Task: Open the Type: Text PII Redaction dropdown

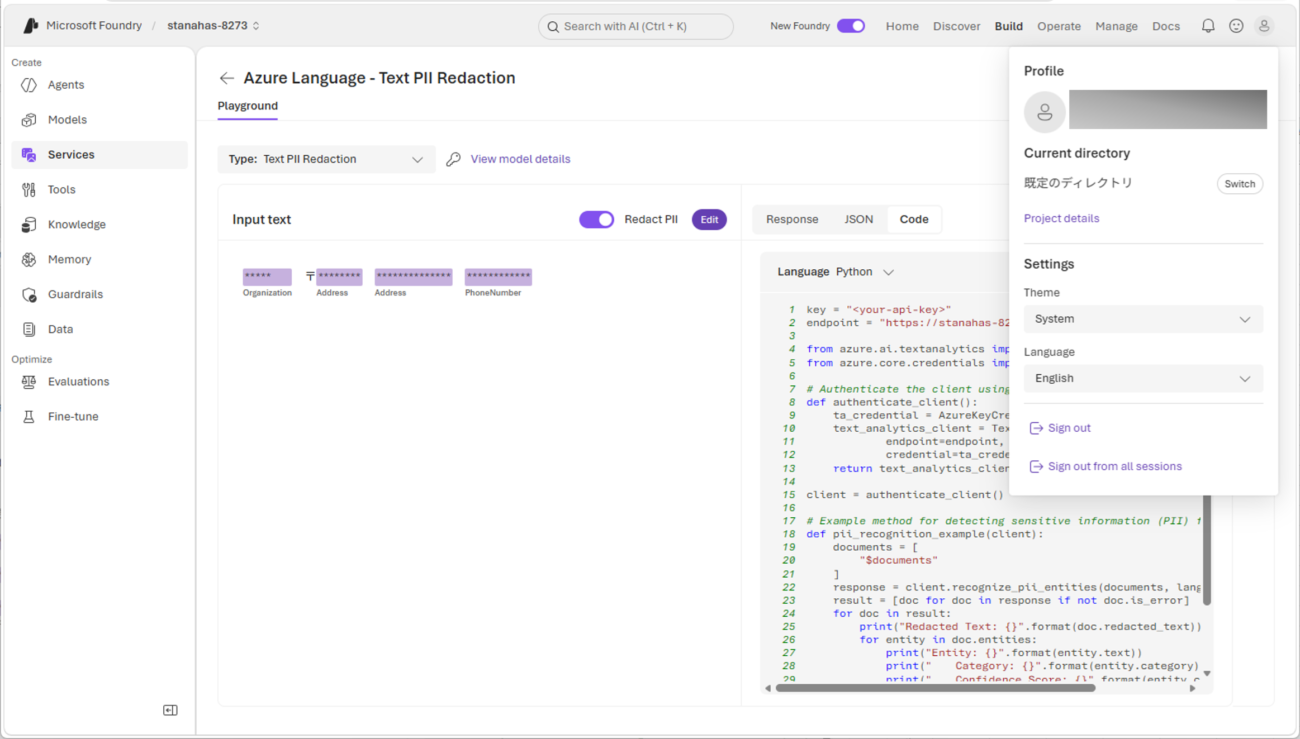Action: [x=327, y=159]
